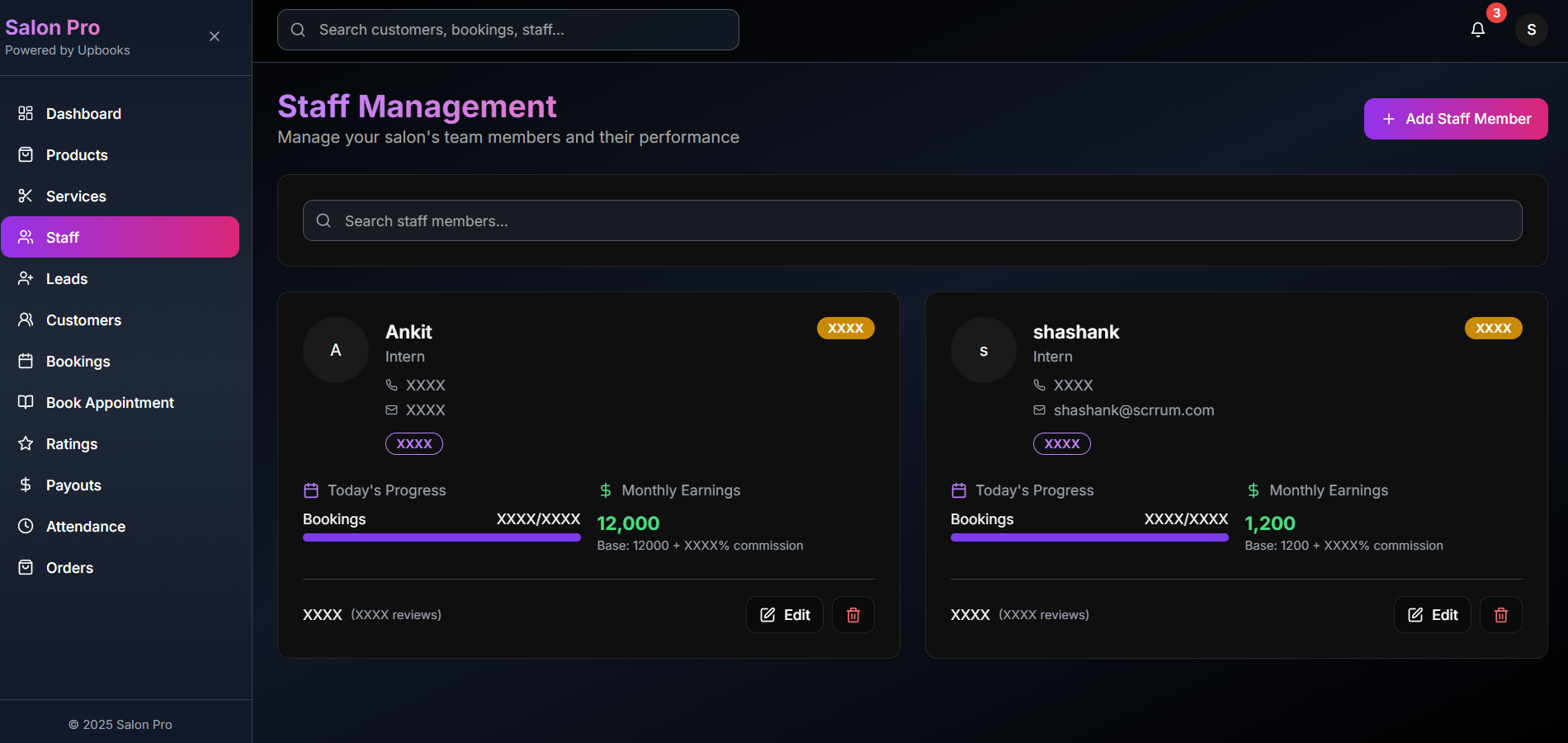Edit shashank's staff profile

tap(1432, 614)
